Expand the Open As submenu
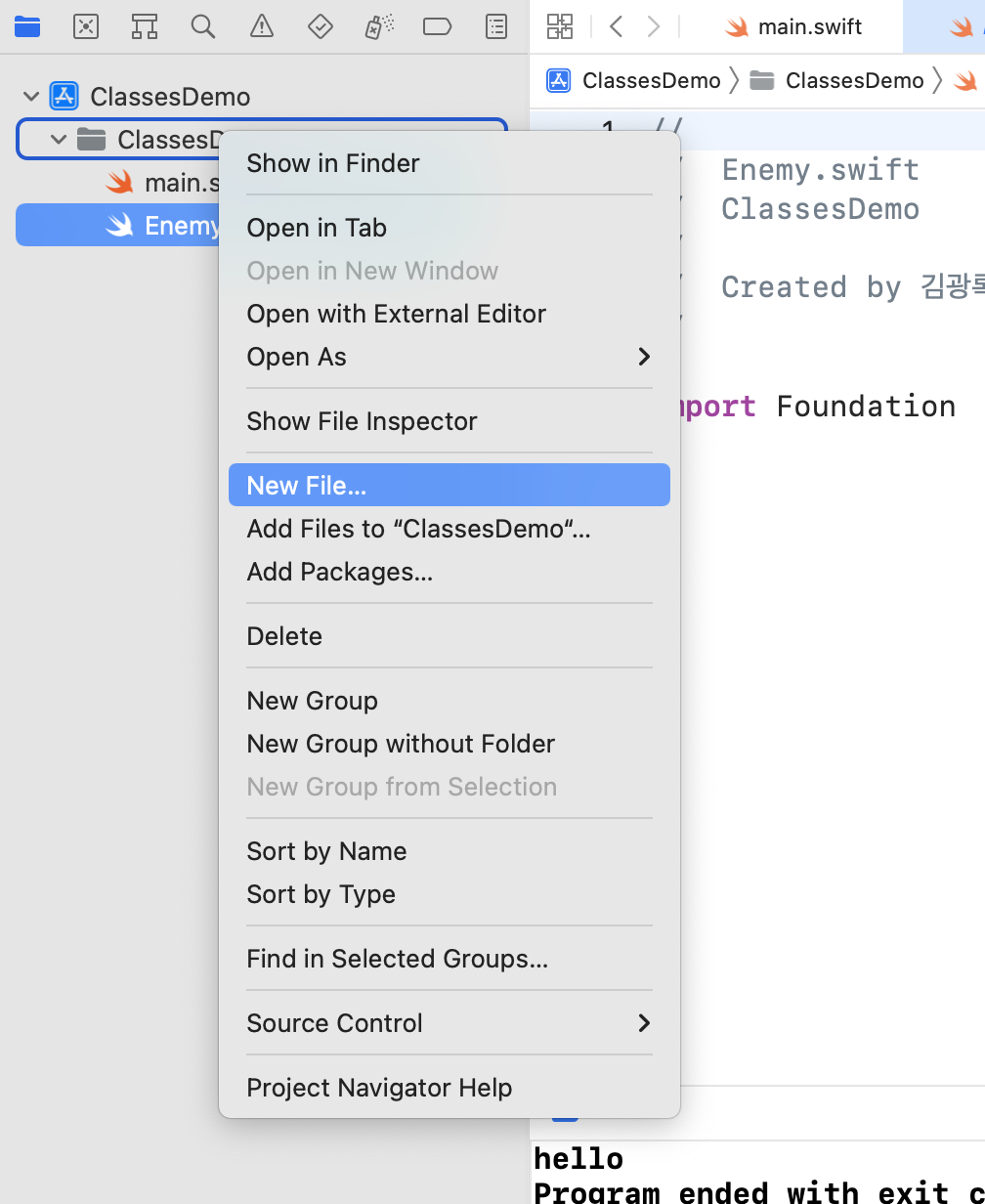Screen dimensions: 985x1204 [x=450, y=357]
